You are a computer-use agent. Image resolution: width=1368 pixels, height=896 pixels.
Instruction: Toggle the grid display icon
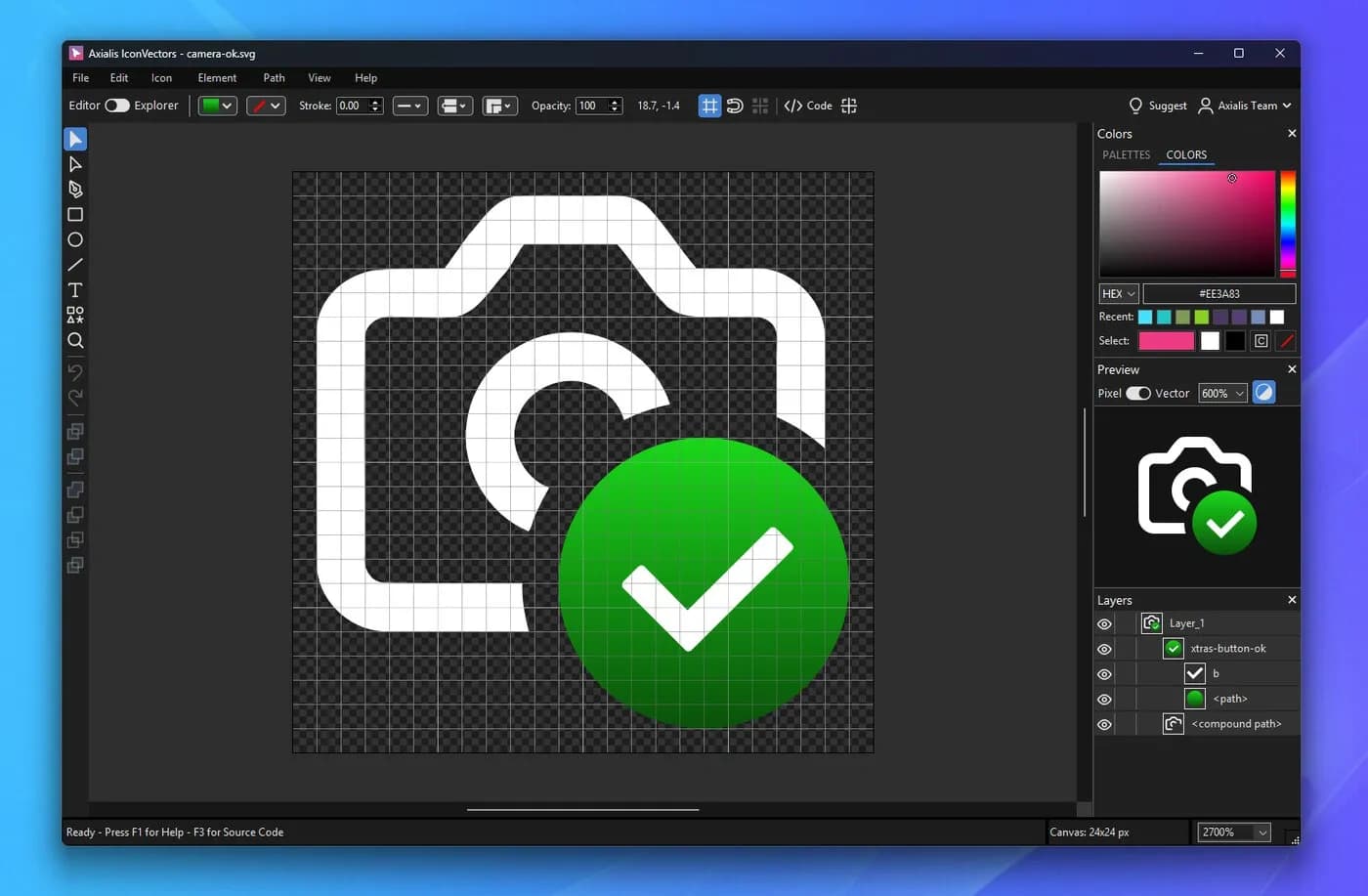(x=709, y=106)
